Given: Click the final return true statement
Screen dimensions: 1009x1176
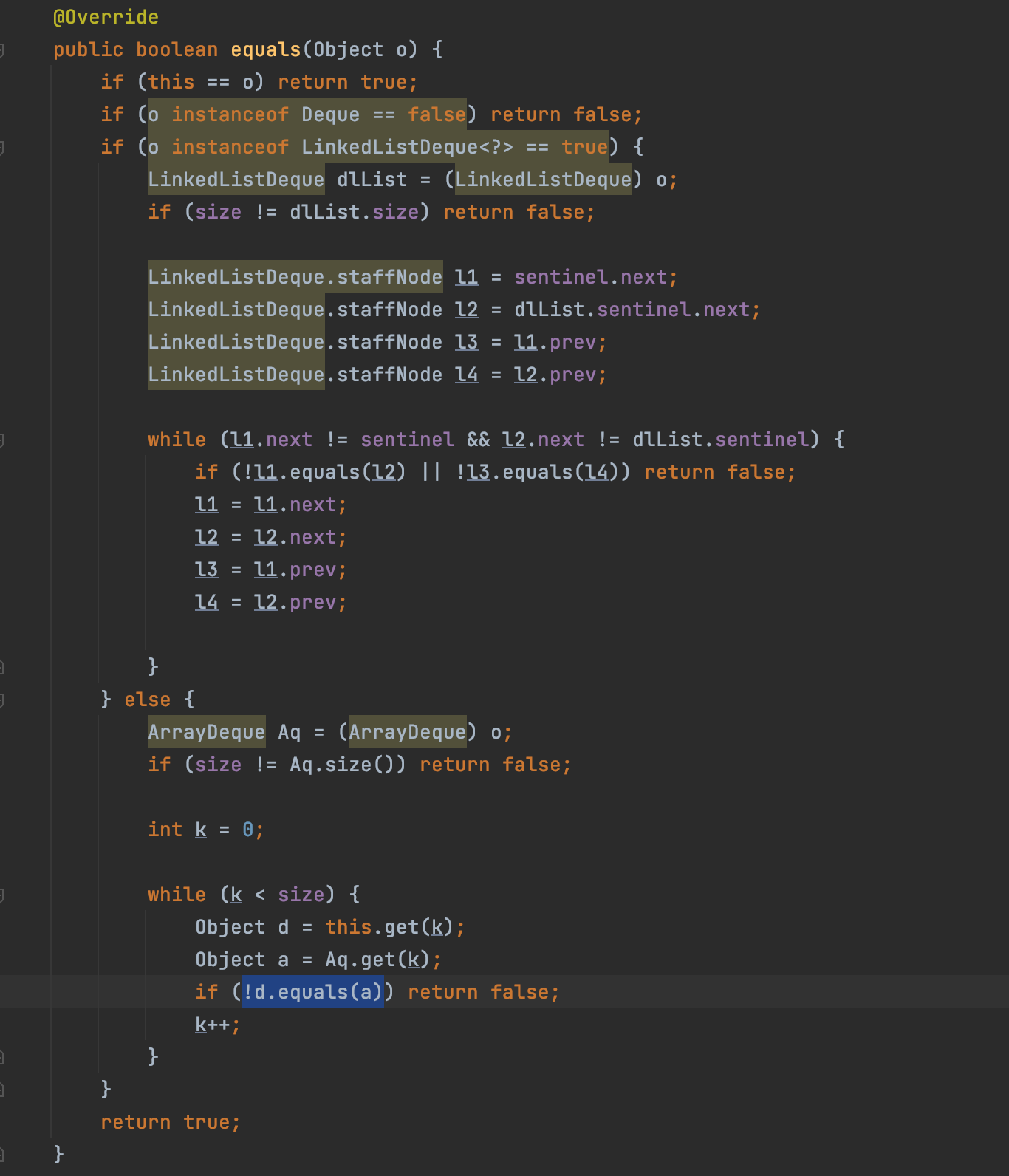Looking at the screenshot, I should click(x=170, y=1122).
